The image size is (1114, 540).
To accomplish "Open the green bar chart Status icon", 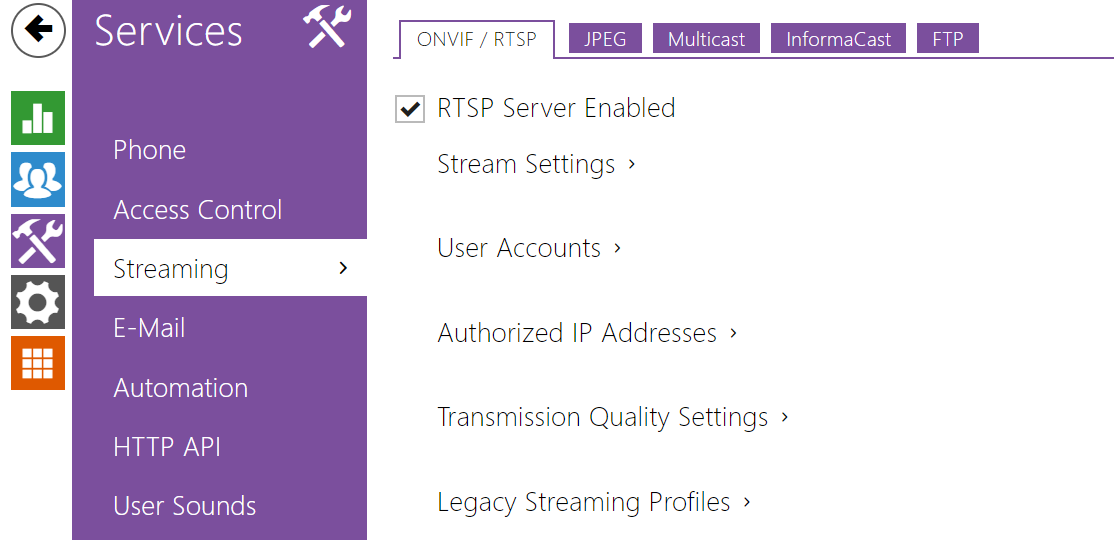I will [38, 118].
